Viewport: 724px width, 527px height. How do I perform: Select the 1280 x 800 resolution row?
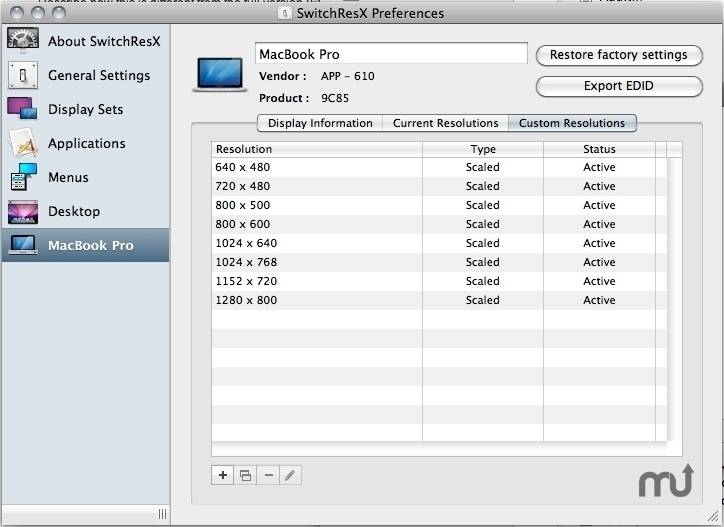coord(439,300)
